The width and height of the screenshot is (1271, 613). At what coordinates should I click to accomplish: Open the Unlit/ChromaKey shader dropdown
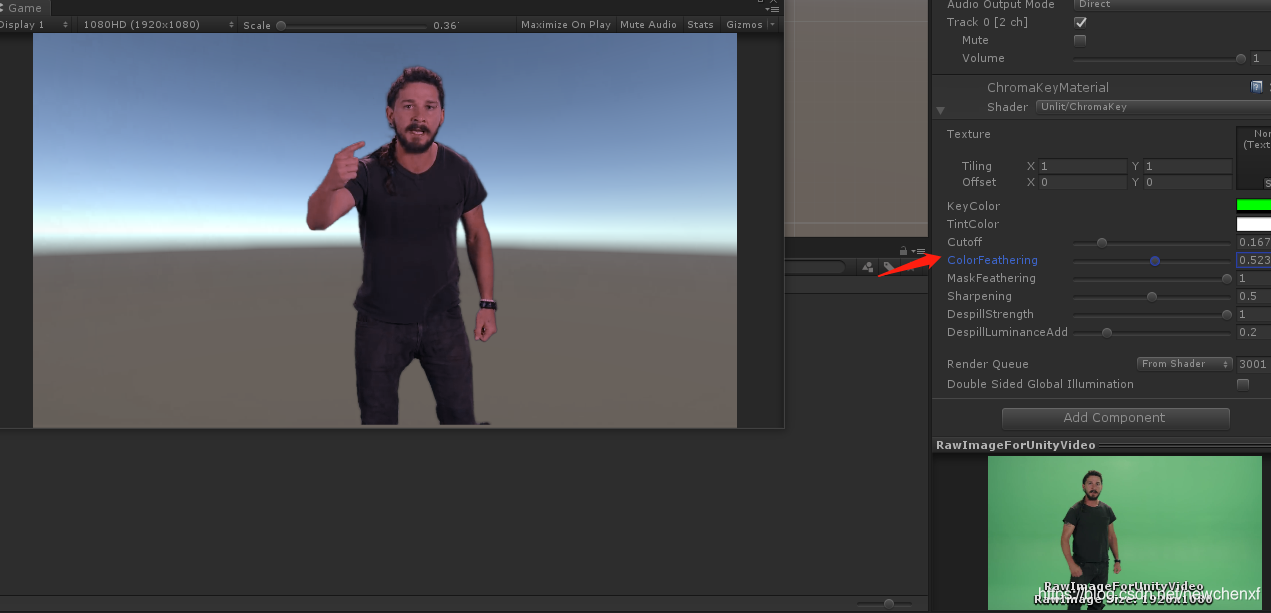1153,106
